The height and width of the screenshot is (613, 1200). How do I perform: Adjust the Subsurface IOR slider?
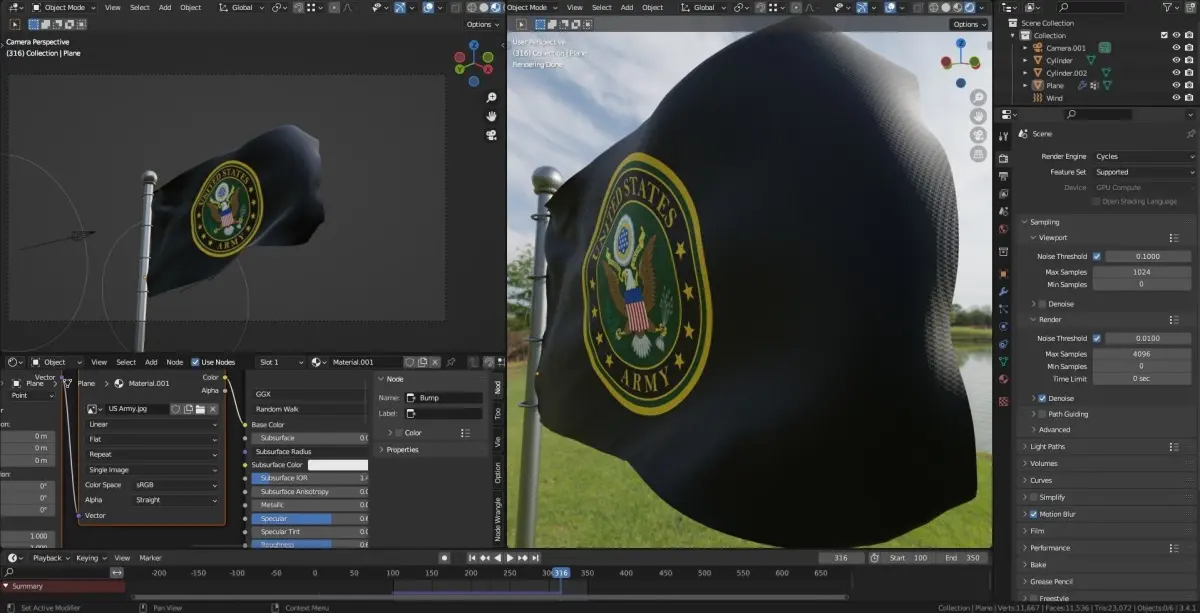pyautogui.click(x=310, y=478)
